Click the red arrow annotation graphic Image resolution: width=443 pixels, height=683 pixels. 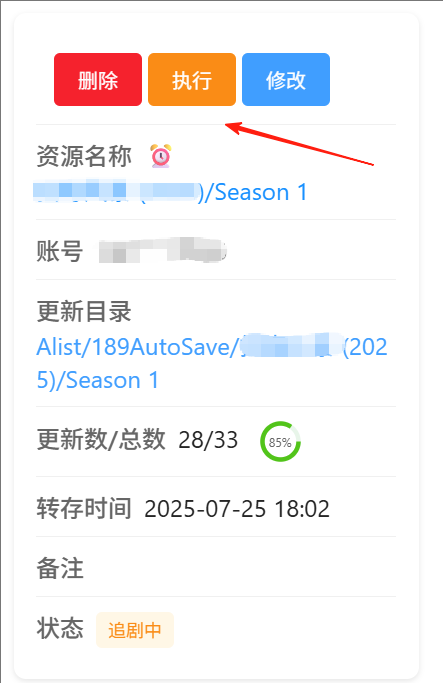pyautogui.click(x=300, y=144)
